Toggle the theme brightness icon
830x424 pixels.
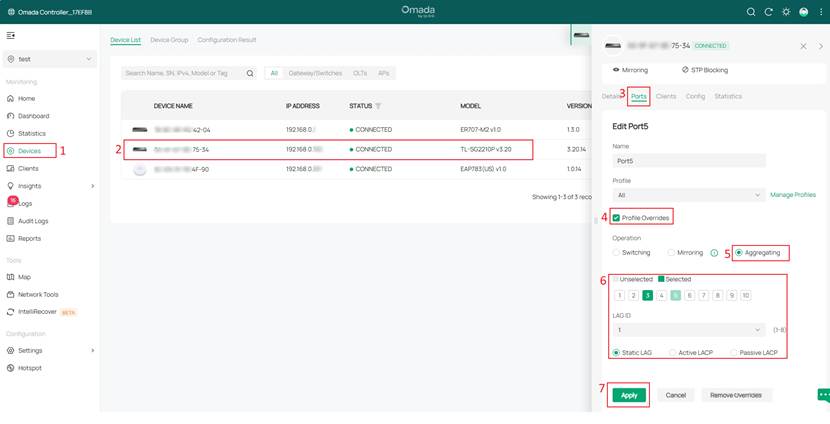tap(786, 12)
